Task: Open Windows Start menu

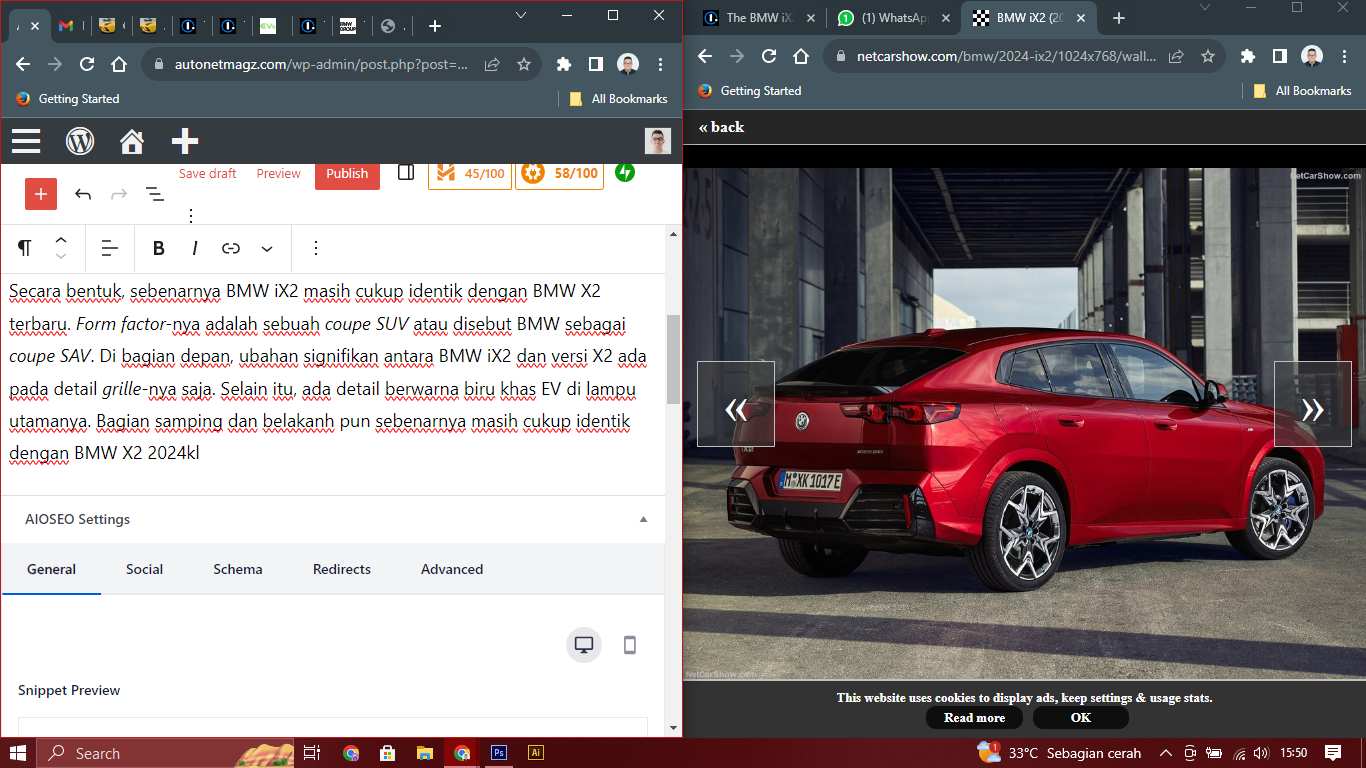Action: (18, 753)
